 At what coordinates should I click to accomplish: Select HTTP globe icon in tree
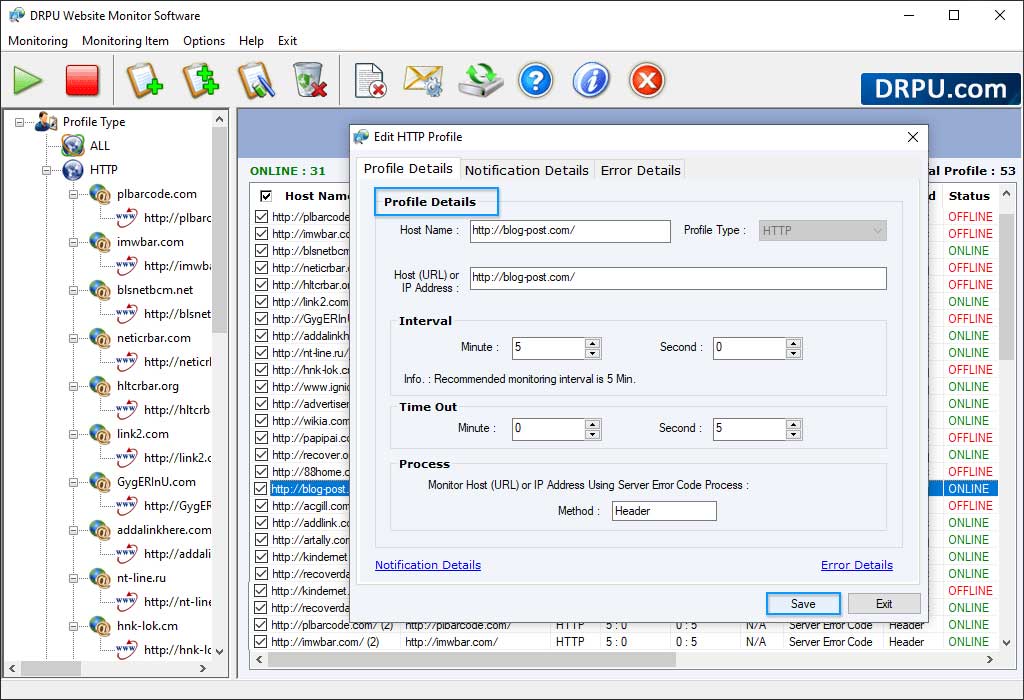[x=73, y=170]
